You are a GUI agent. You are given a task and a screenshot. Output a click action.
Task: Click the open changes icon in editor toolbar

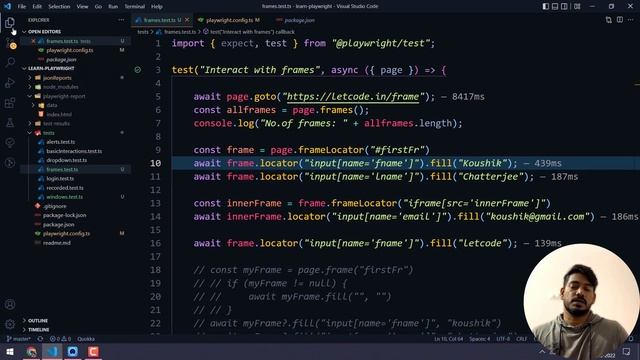click(x=609, y=20)
